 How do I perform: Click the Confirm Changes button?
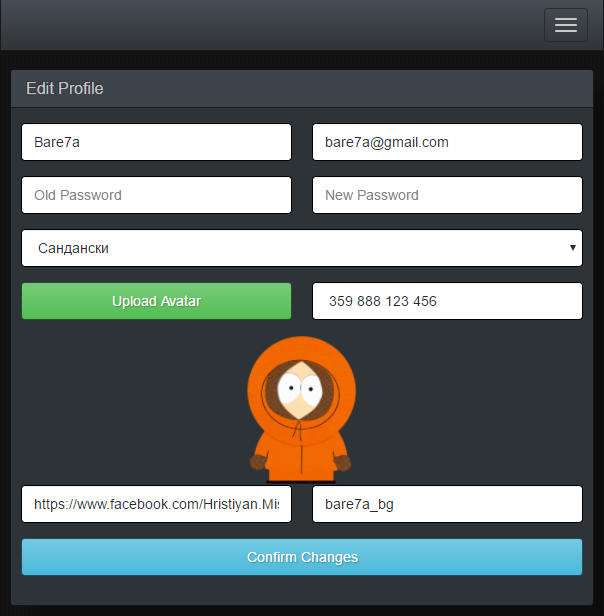[302, 557]
